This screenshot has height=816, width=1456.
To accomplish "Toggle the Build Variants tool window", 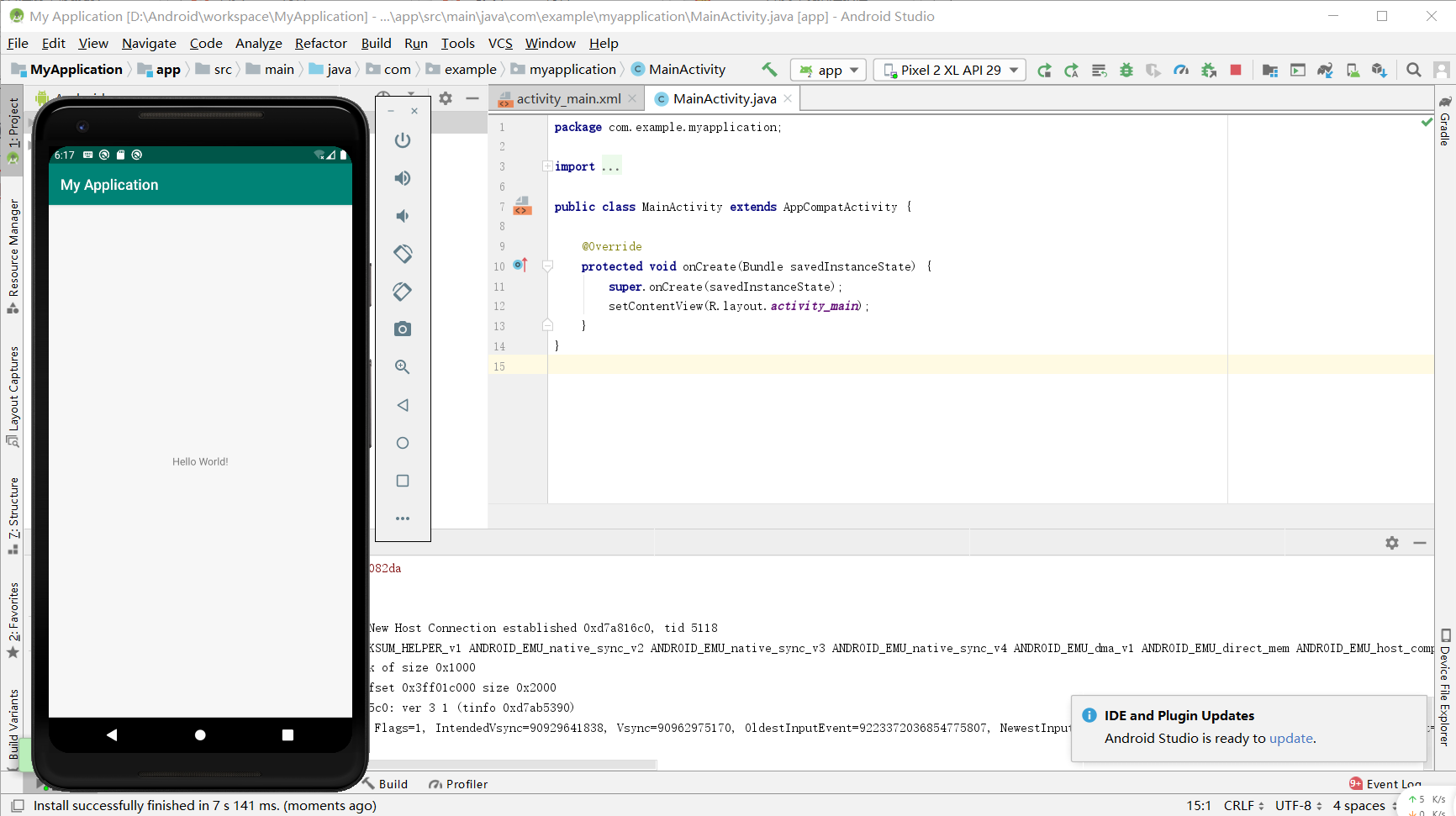I will [x=13, y=724].
